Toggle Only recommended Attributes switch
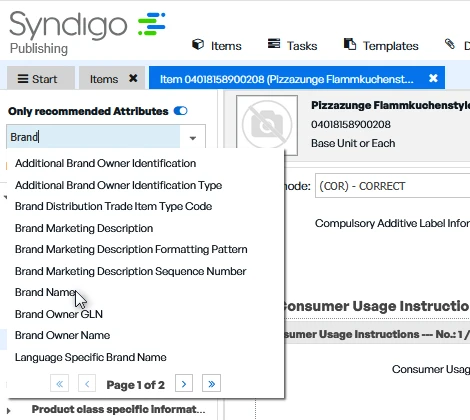The height and width of the screenshot is (420, 470). (181, 111)
